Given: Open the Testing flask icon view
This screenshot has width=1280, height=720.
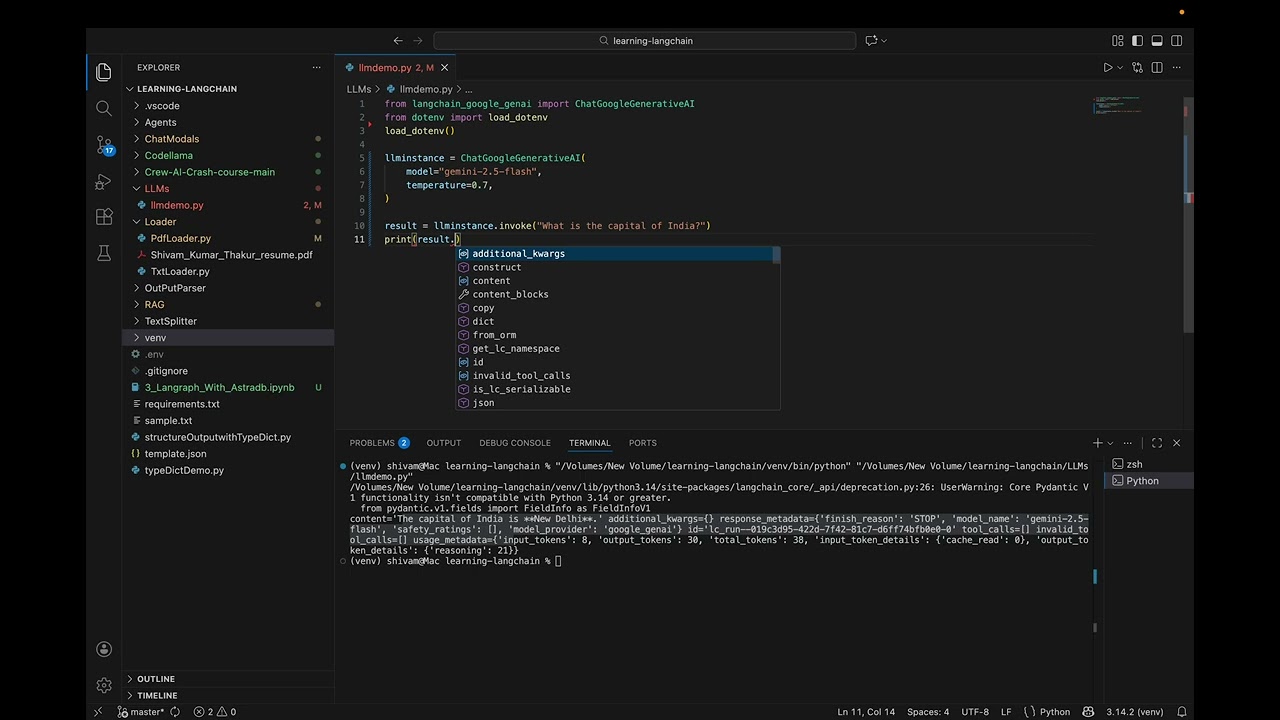Looking at the screenshot, I should 104,253.
